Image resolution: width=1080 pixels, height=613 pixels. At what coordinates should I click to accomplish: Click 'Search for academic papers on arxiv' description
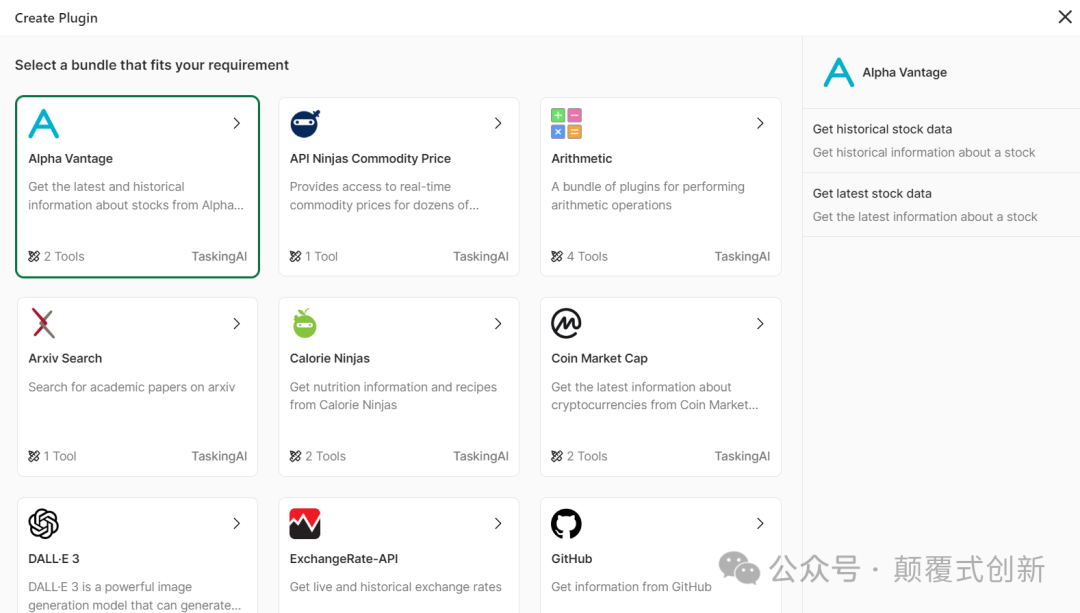tap(132, 387)
